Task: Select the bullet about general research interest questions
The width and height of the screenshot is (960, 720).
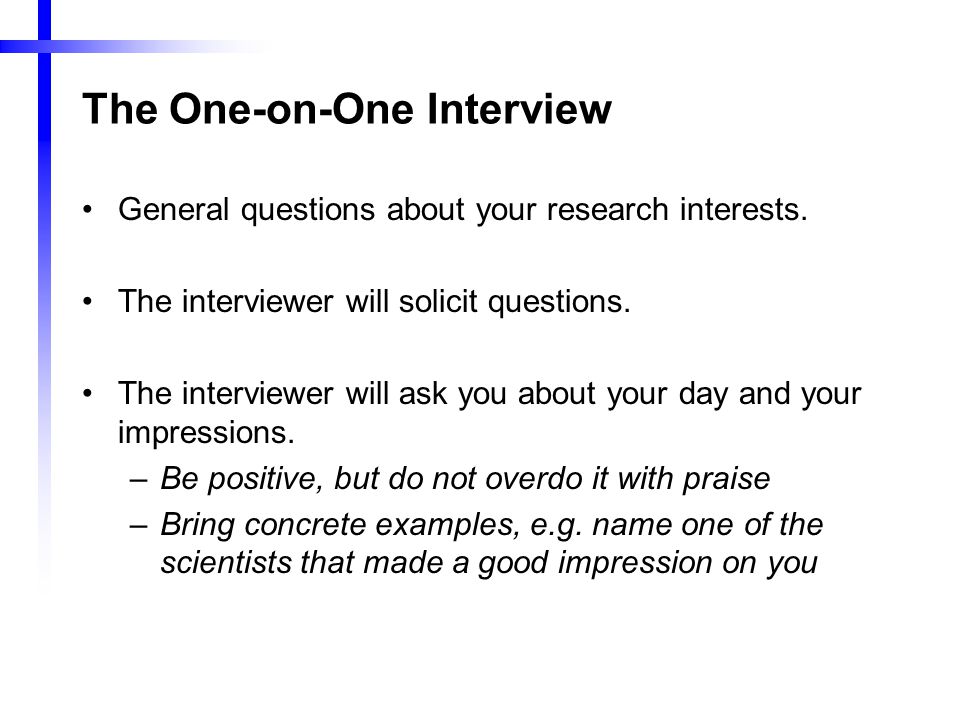Action: coord(463,211)
